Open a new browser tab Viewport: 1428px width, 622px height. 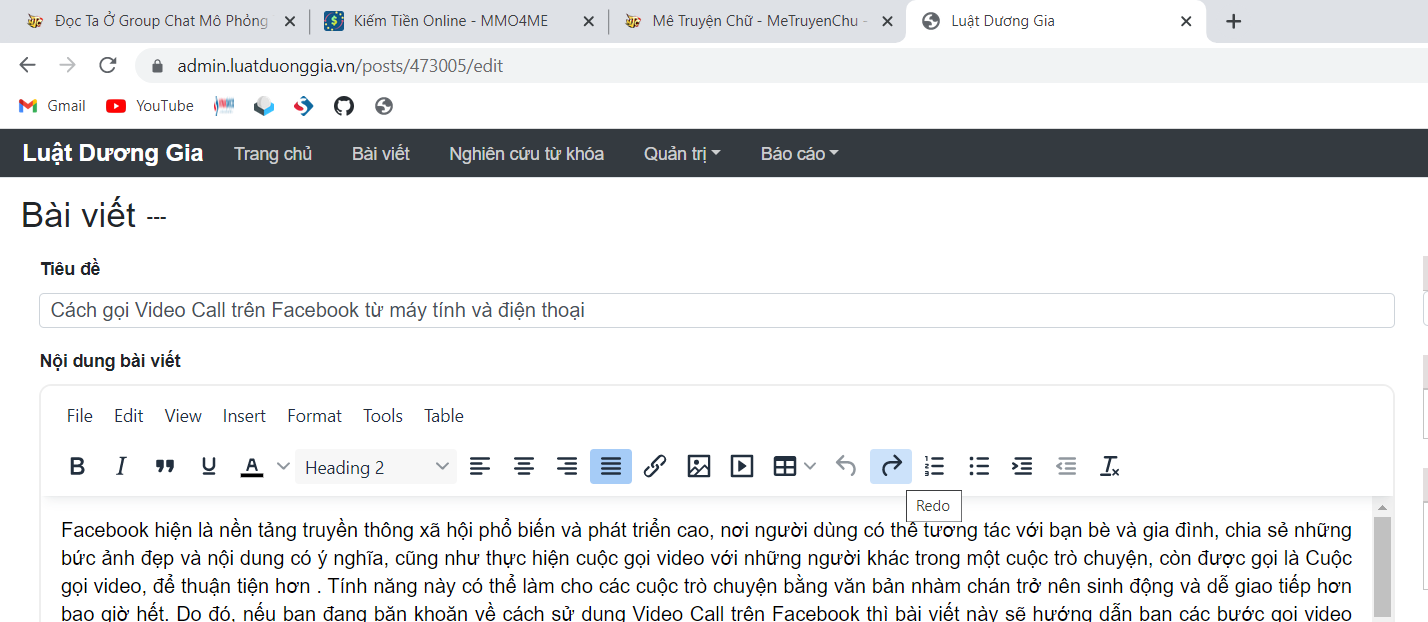tap(1233, 21)
